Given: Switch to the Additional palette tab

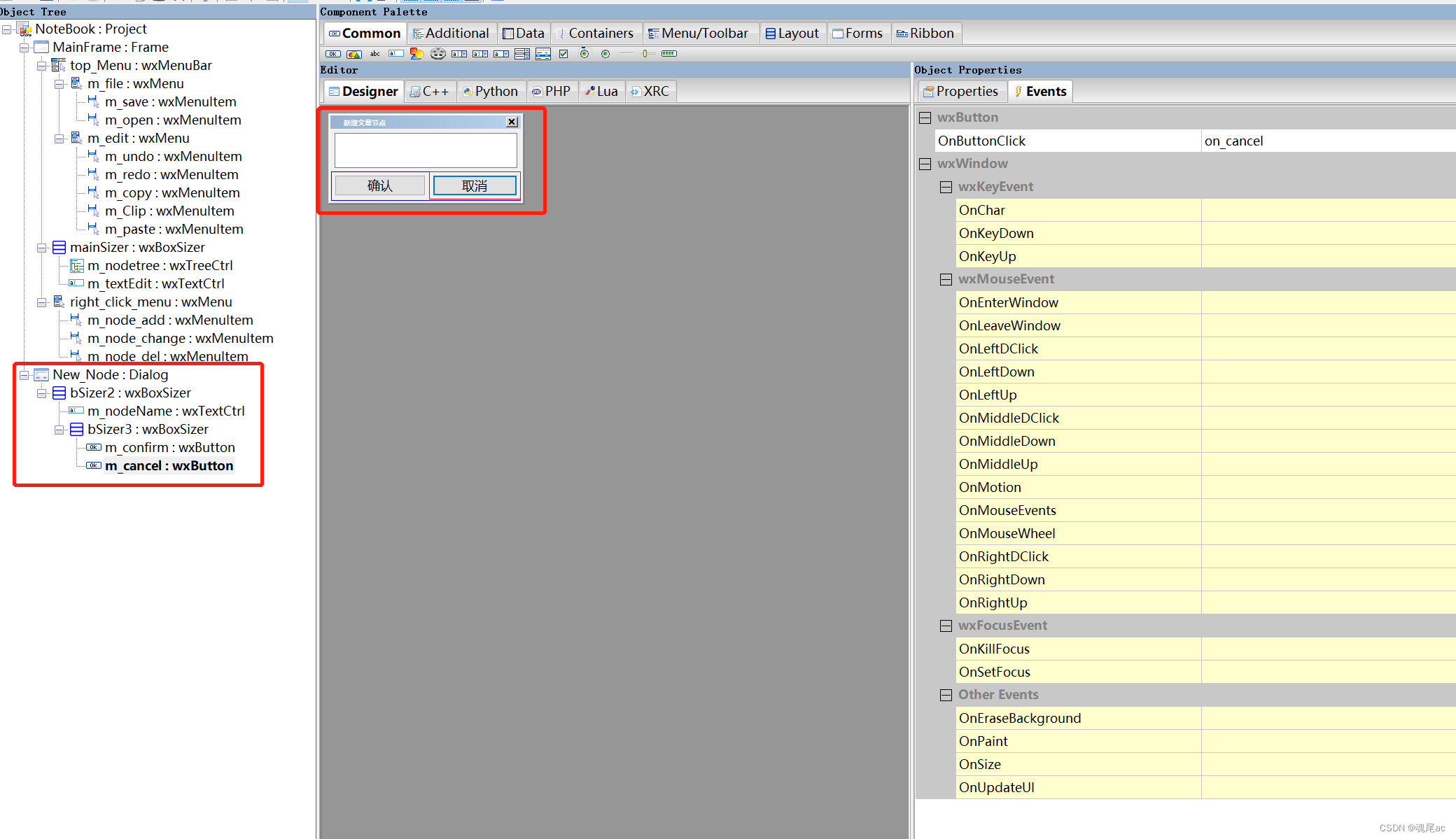Looking at the screenshot, I should coord(451,33).
